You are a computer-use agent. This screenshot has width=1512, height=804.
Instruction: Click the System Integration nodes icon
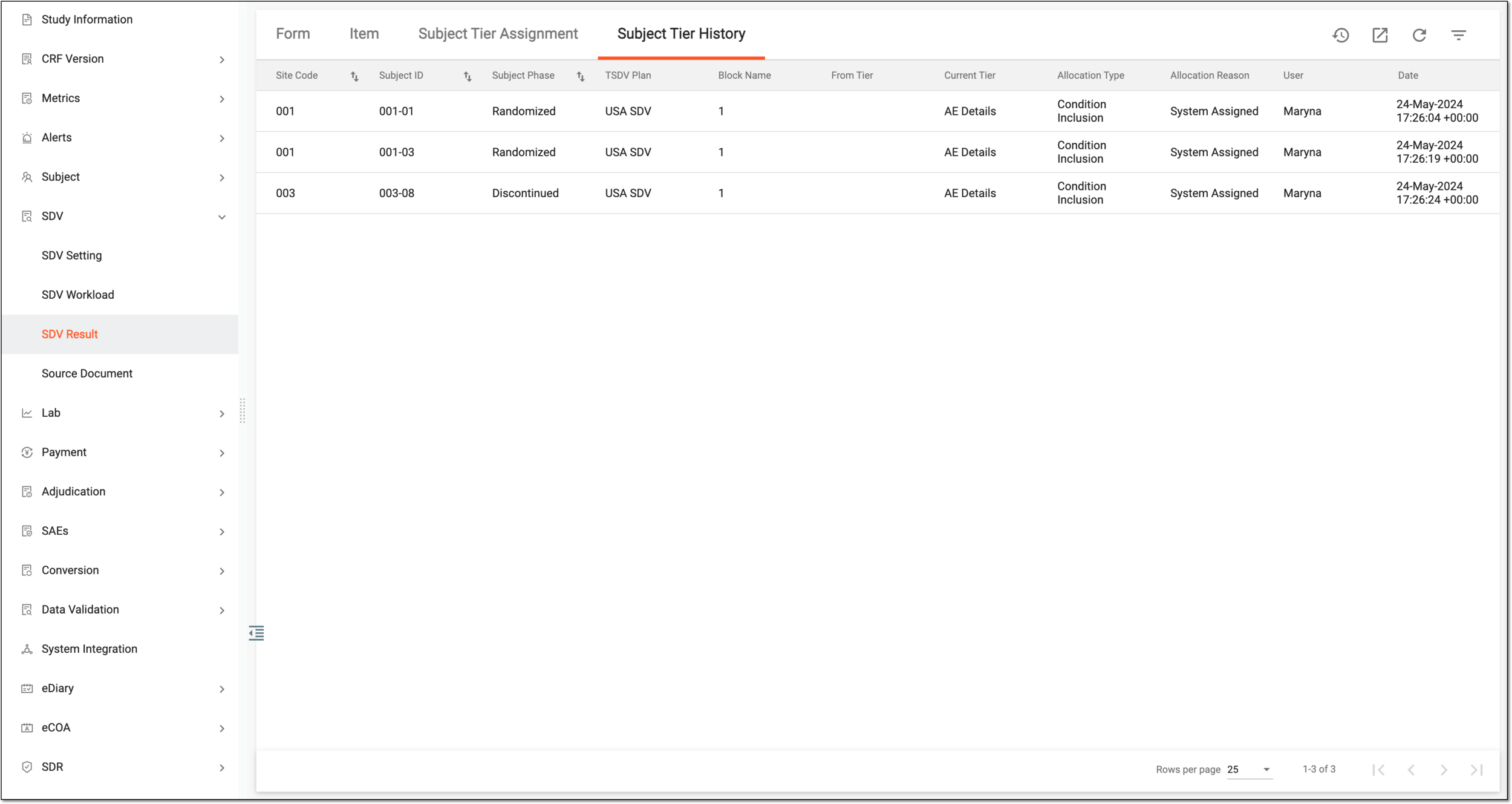[x=27, y=649]
